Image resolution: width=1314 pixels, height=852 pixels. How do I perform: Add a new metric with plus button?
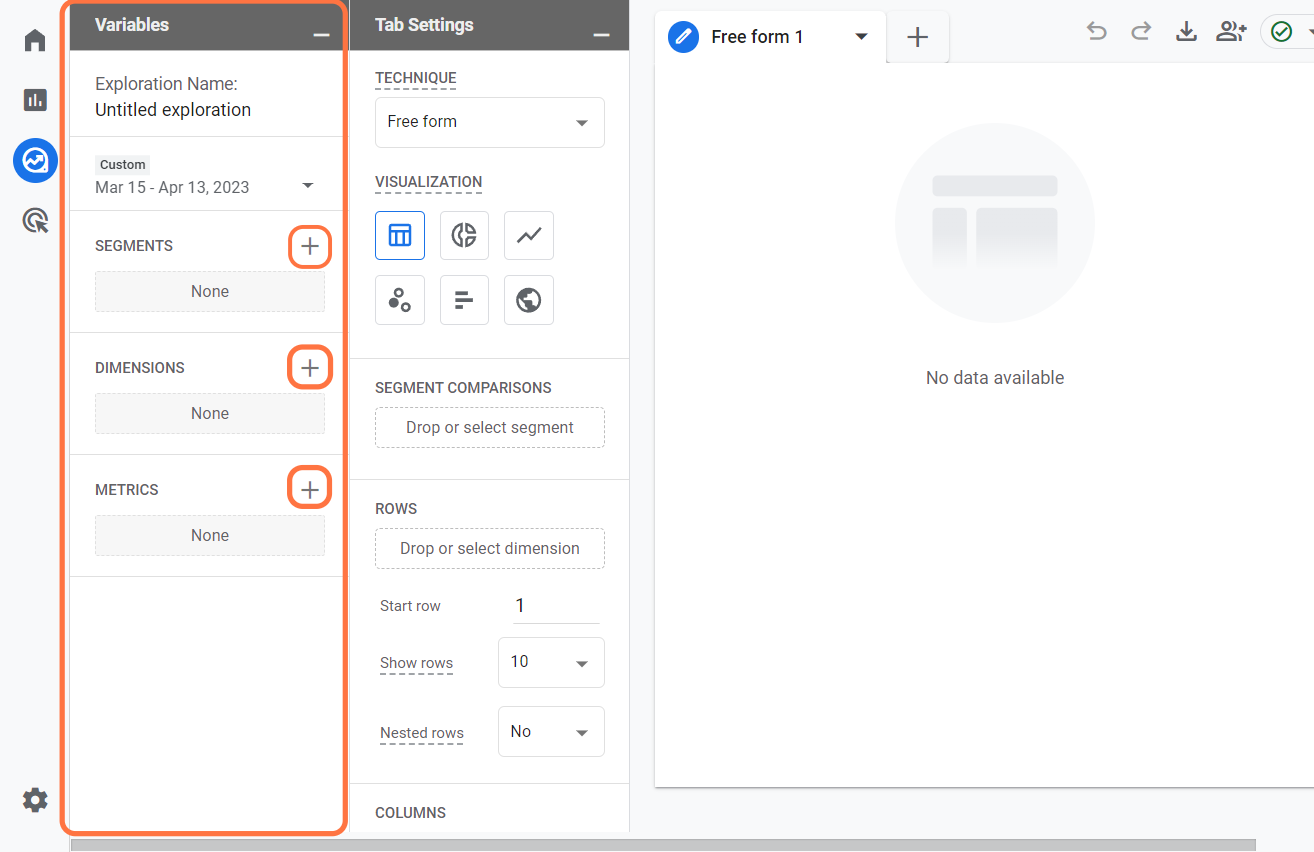310,490
